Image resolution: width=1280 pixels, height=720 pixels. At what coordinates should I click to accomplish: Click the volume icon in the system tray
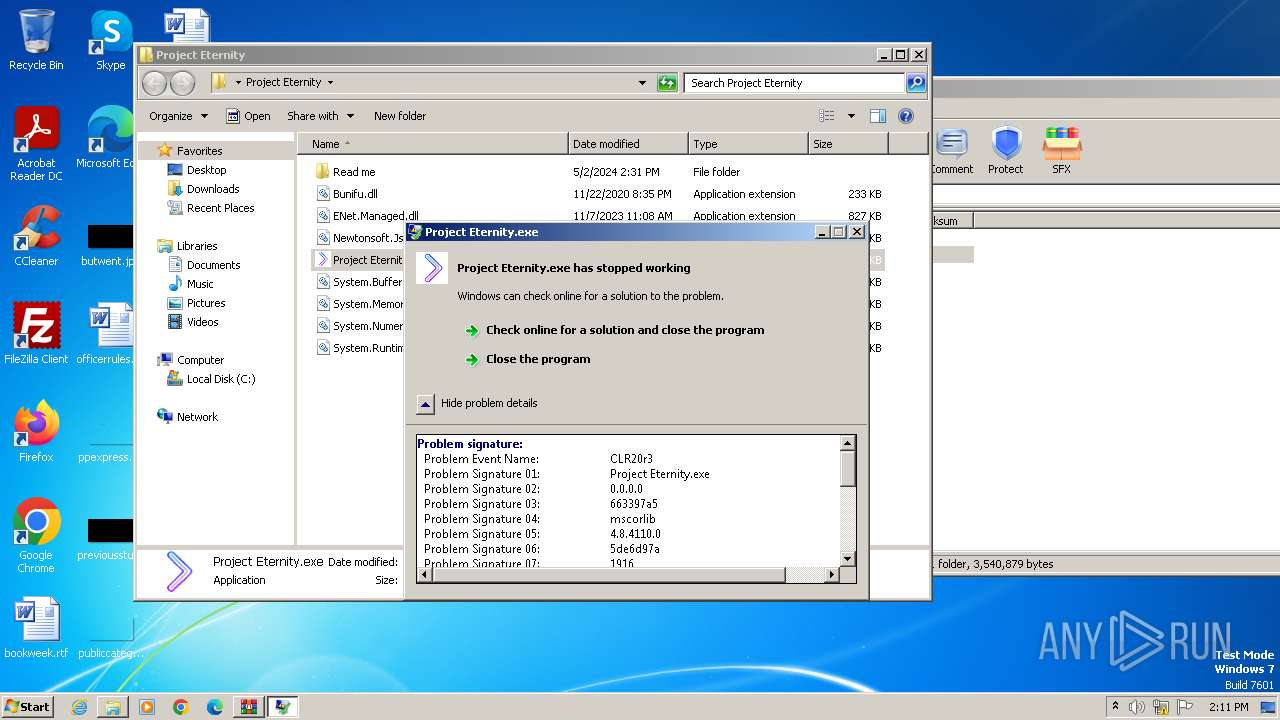pos(1137,707)
